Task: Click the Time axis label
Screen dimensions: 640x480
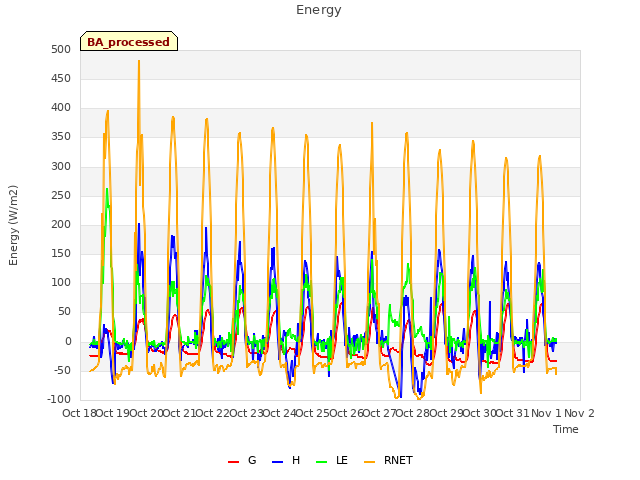Action: click(x=566, y=429)
